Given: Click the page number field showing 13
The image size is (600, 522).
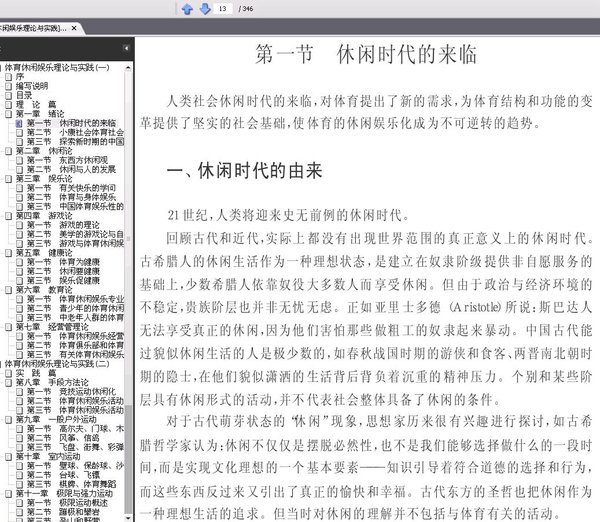Looking at the screenshot, I should click(223, 8).
